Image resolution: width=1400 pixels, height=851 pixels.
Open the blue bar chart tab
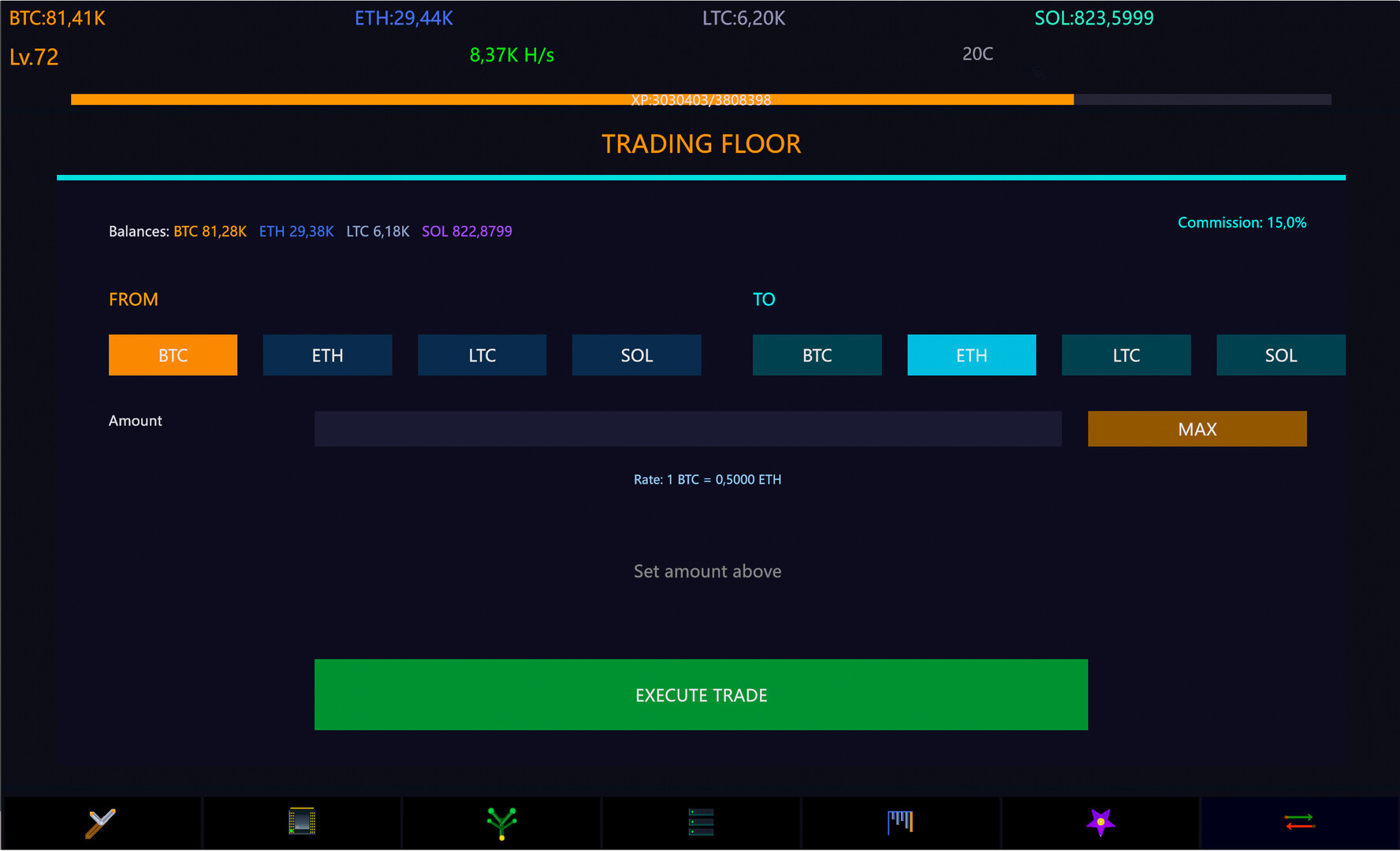coord(900,823)
